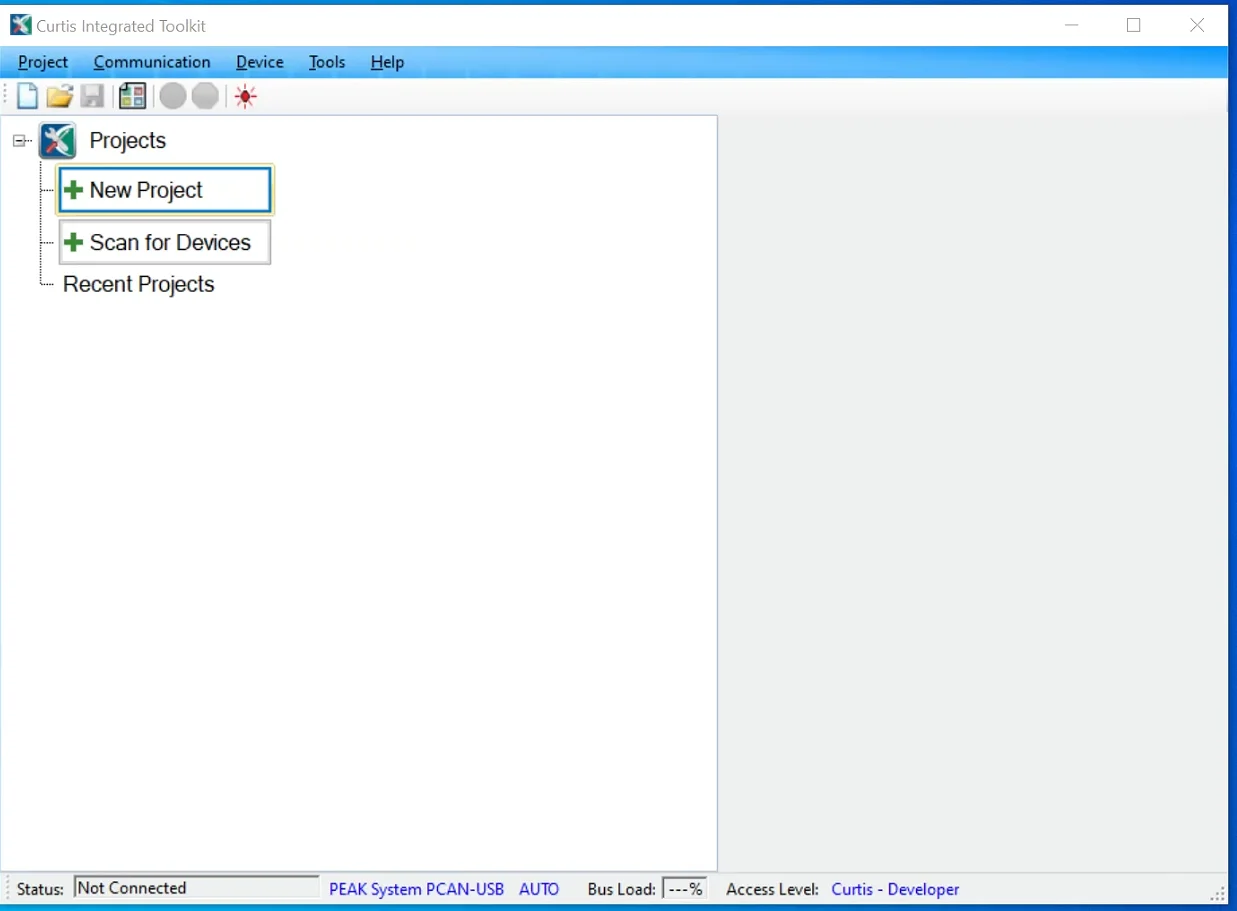The height and width of the screenshot is (911, 1237).
Task: Click the new document toolbar icon
Action: [28, 97]
